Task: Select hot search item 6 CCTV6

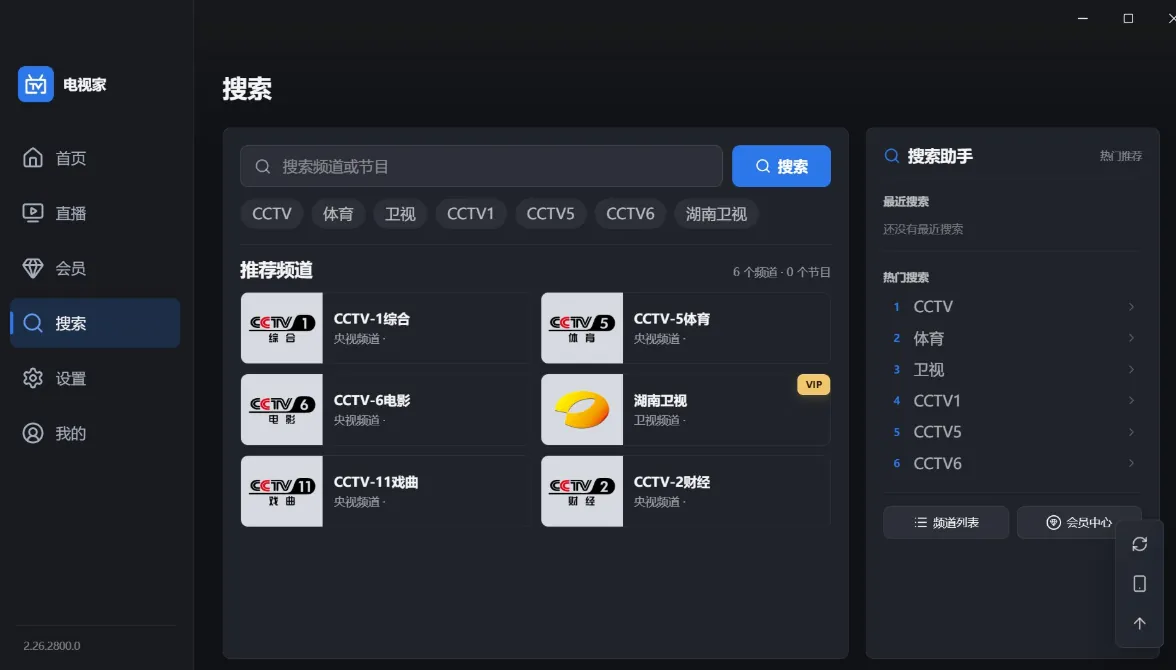Action: click(x=1012, y=463)
